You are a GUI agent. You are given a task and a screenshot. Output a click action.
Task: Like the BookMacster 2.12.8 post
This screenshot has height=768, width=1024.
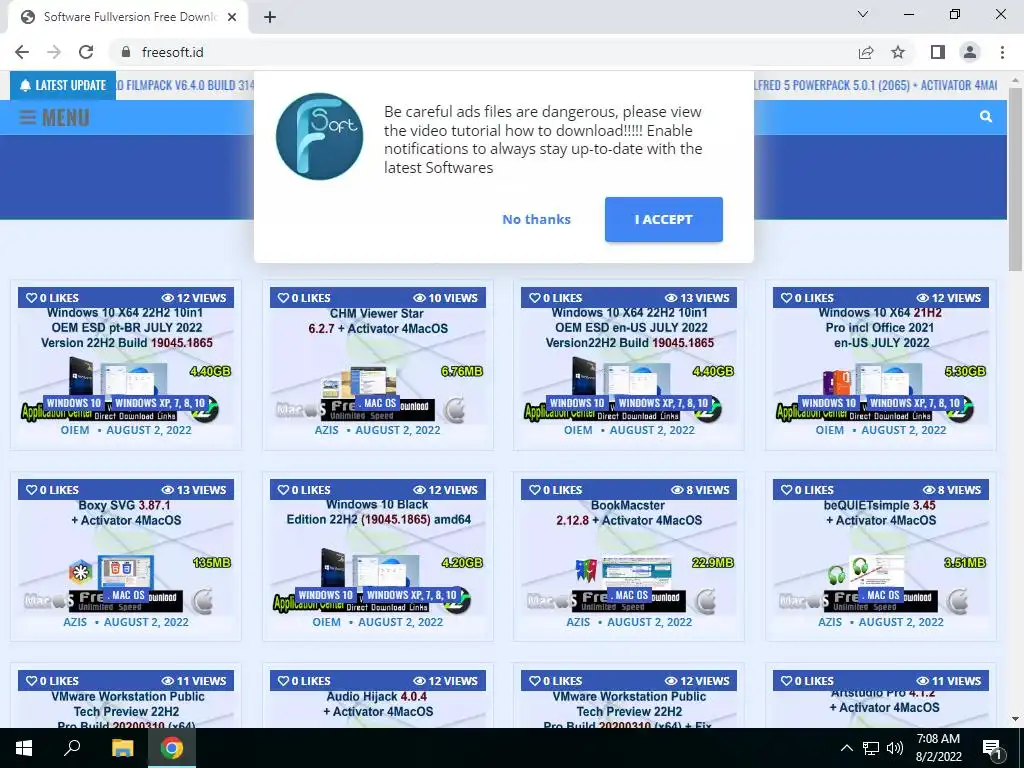coord(555,490)
